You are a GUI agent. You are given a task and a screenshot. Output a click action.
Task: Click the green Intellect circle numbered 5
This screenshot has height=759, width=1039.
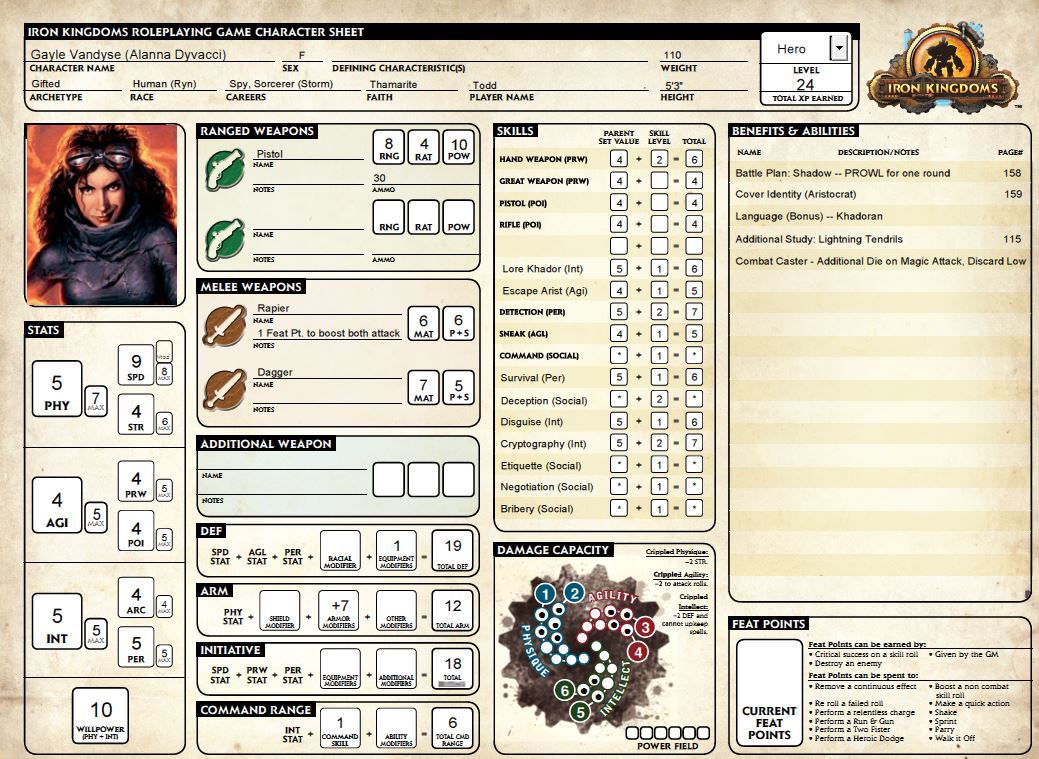point(580,712)
